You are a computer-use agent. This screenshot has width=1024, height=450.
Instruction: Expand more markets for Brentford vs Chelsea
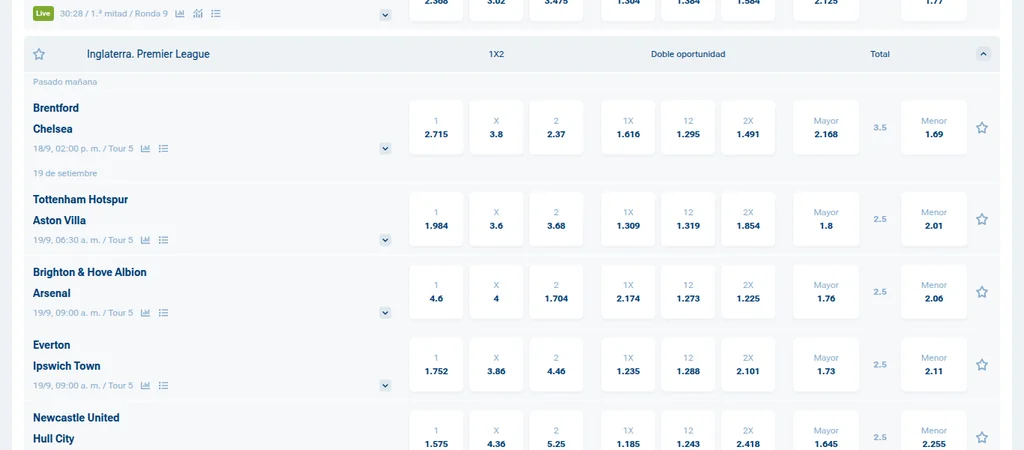[385, 149]
